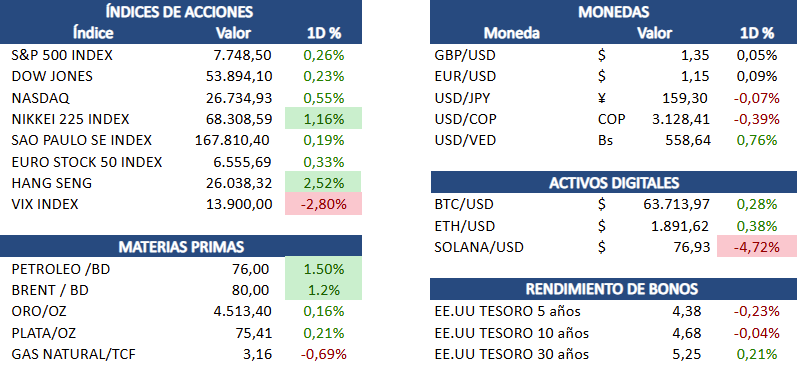Select the USD/JPY yen symbol cell
The height and width of the screenshot is (376, 797).
[x=602, y=98]
